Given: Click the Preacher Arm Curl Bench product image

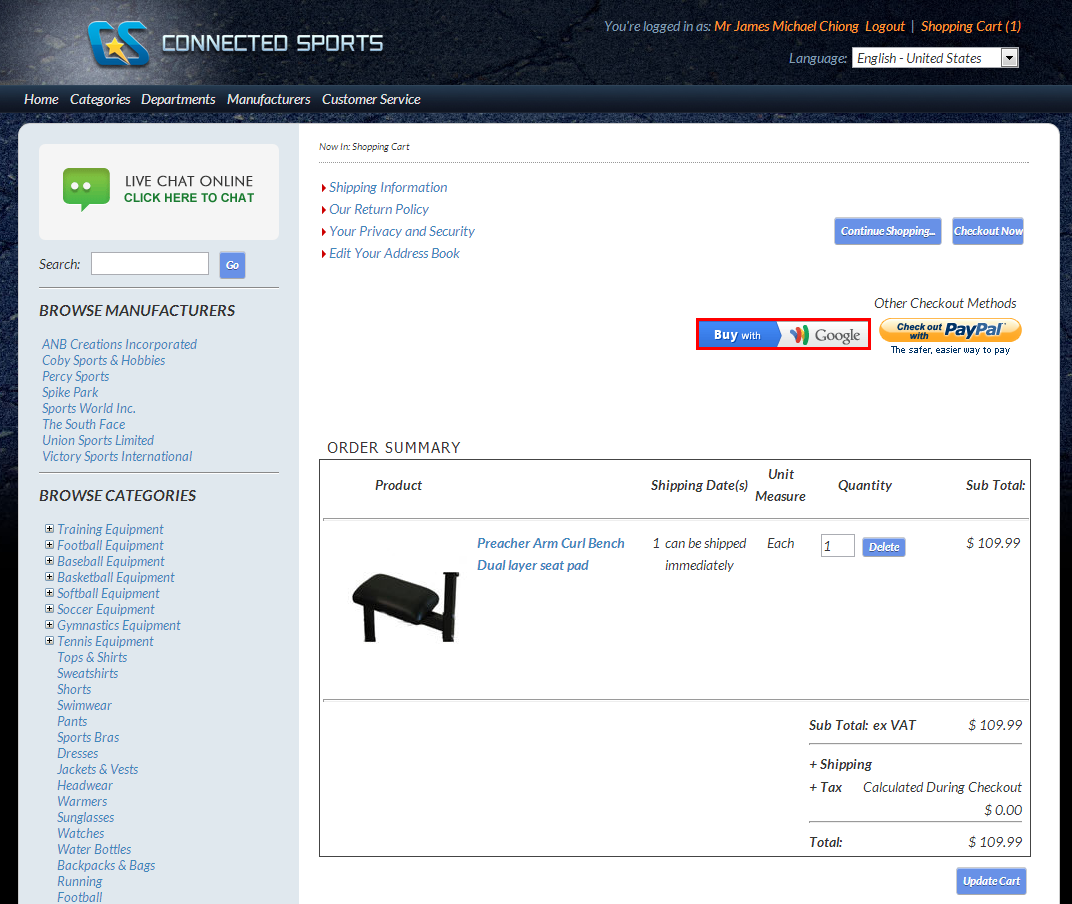Looking at the screenshot, I should click(405, 607).
